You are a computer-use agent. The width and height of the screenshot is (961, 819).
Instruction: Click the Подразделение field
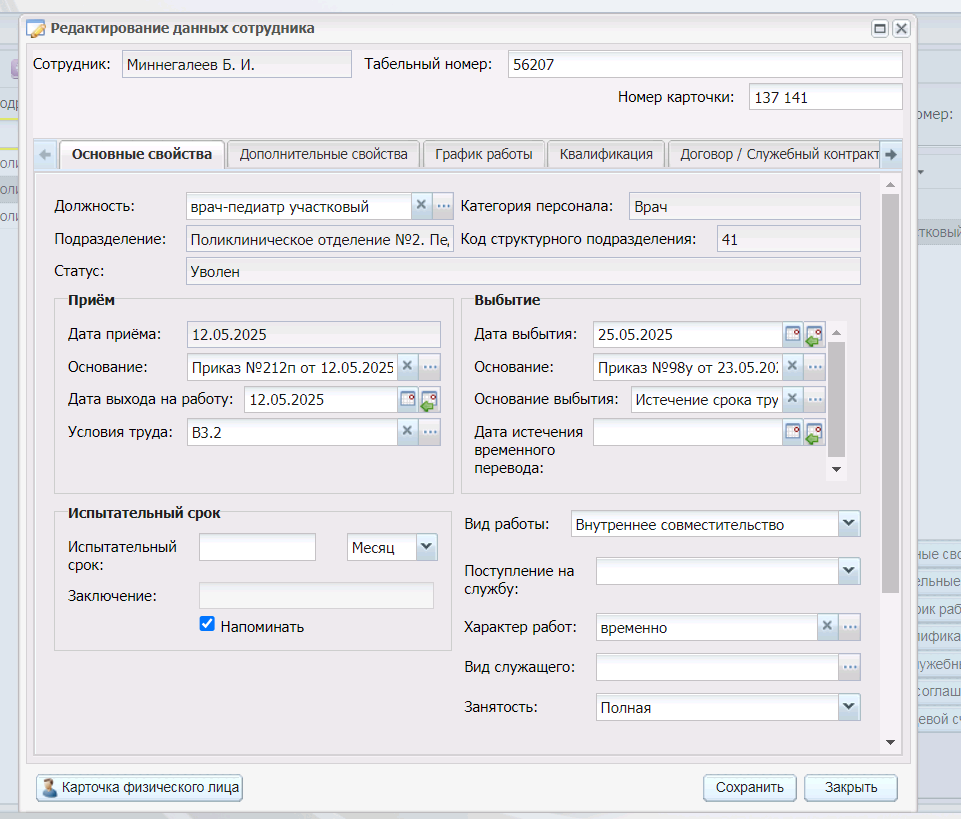click(x=320, y=239)
